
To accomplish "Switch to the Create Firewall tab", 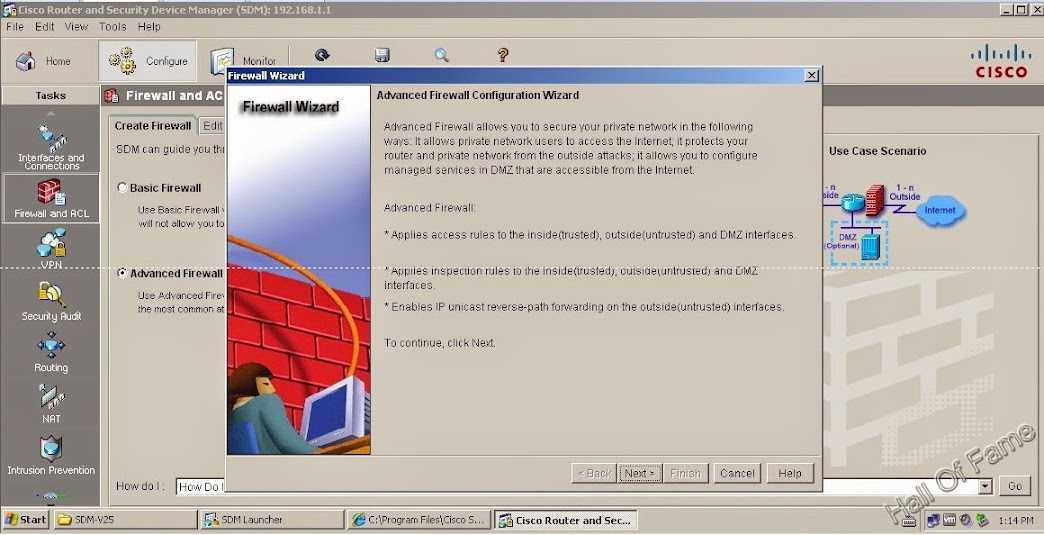I will [x=152, y=126].
